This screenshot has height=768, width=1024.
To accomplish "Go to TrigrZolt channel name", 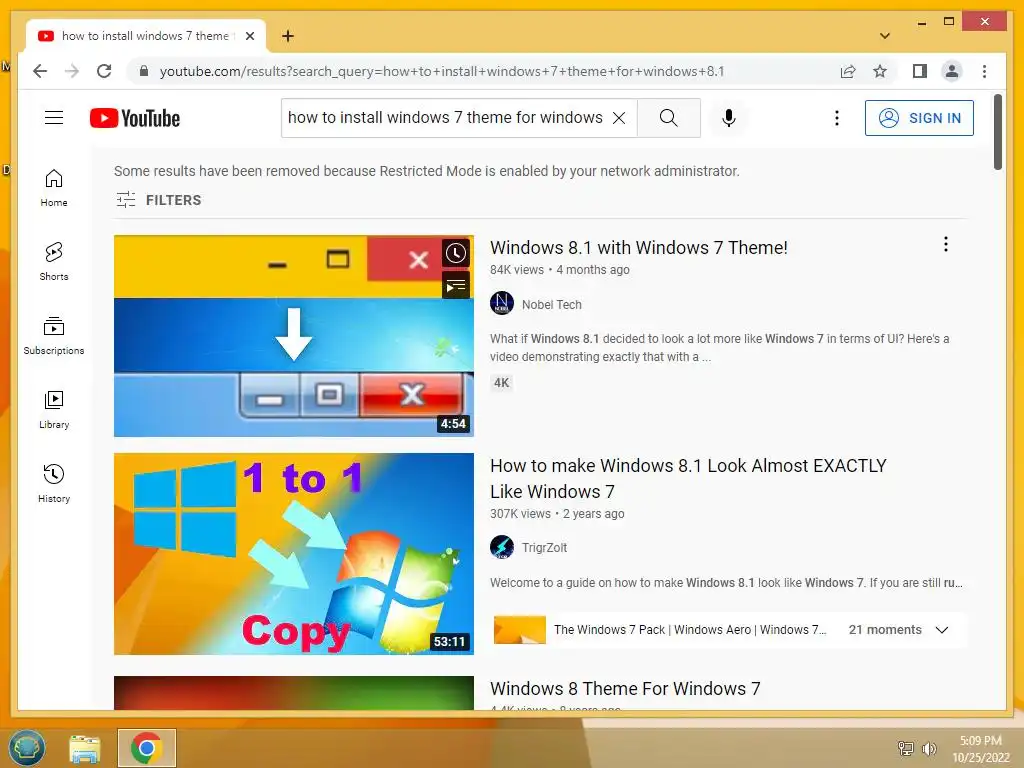I will coord(544,547).
